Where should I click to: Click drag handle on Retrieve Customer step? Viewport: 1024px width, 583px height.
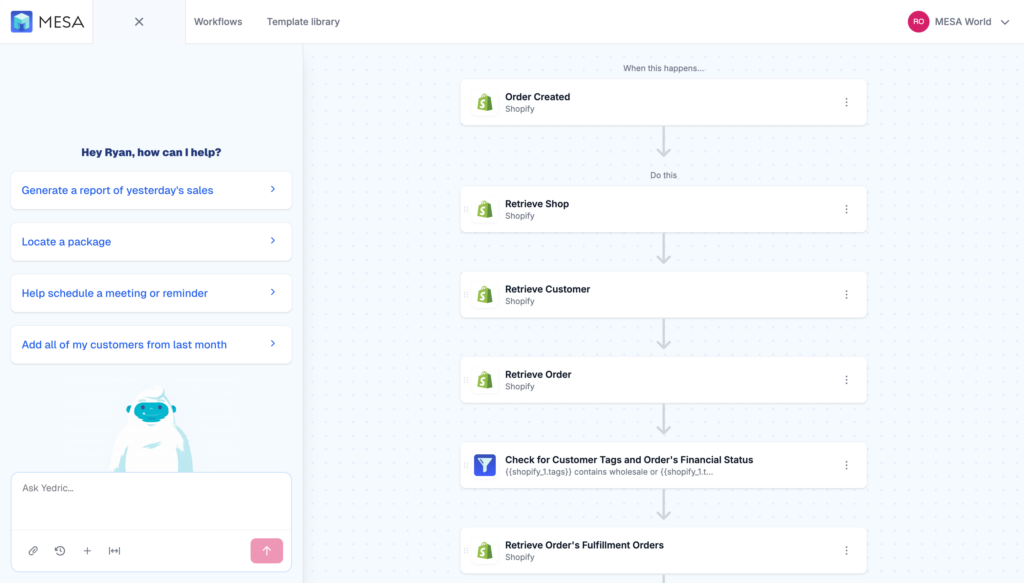click(x=466, y=295)
